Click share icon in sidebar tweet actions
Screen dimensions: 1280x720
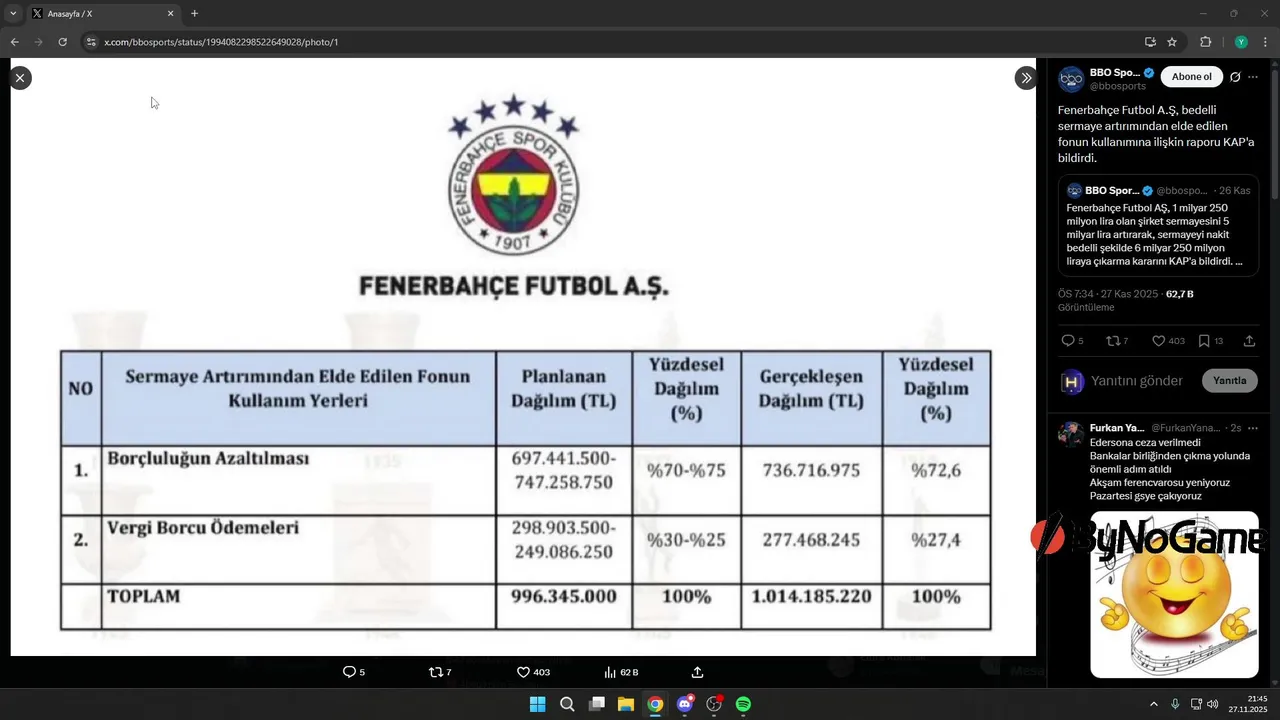(x=1249, y=341)
